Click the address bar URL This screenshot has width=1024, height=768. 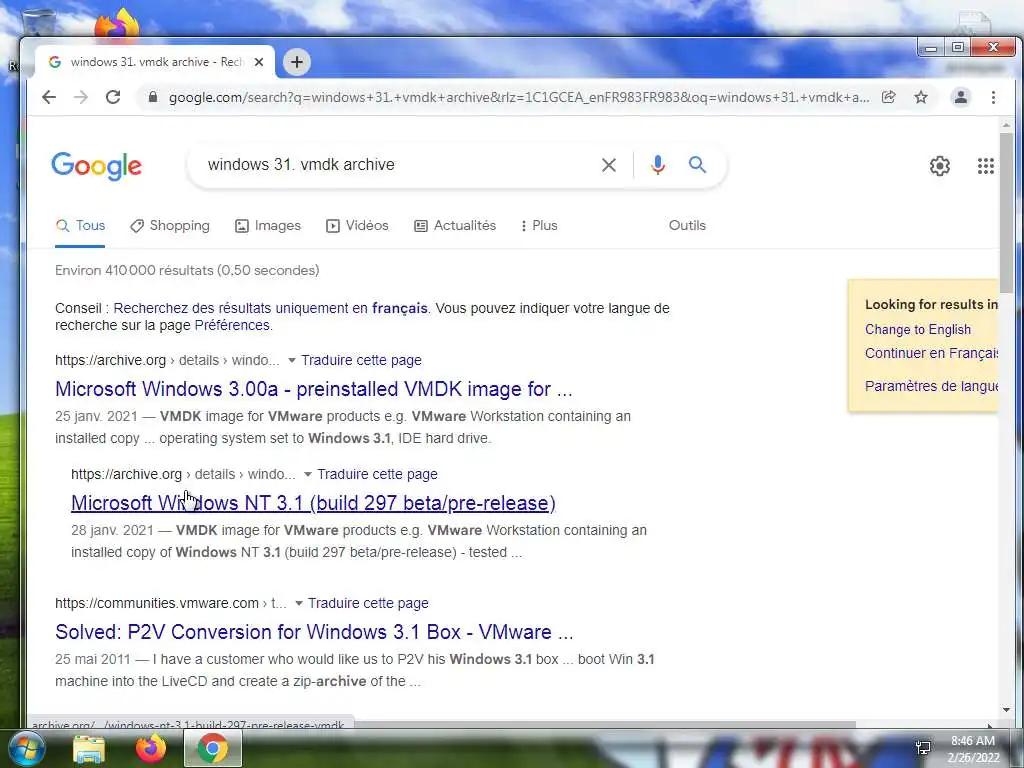519,97
